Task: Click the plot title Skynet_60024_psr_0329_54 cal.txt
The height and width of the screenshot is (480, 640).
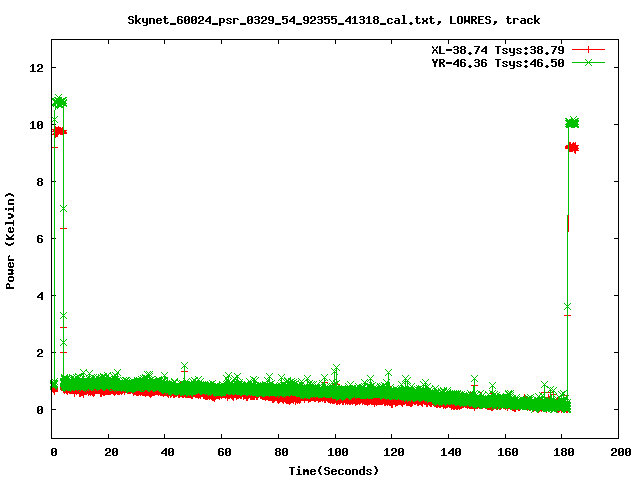Action: [x=333, y=20]
